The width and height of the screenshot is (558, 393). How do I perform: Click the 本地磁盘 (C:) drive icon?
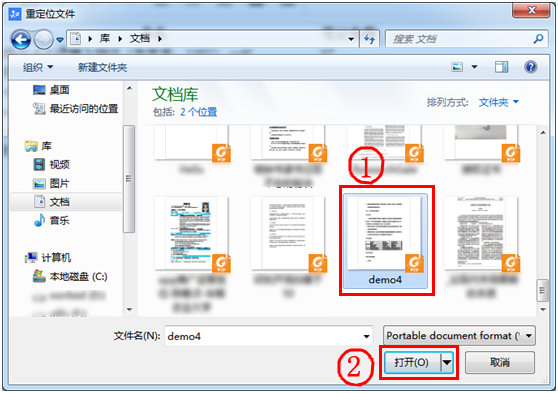[39, 276]
